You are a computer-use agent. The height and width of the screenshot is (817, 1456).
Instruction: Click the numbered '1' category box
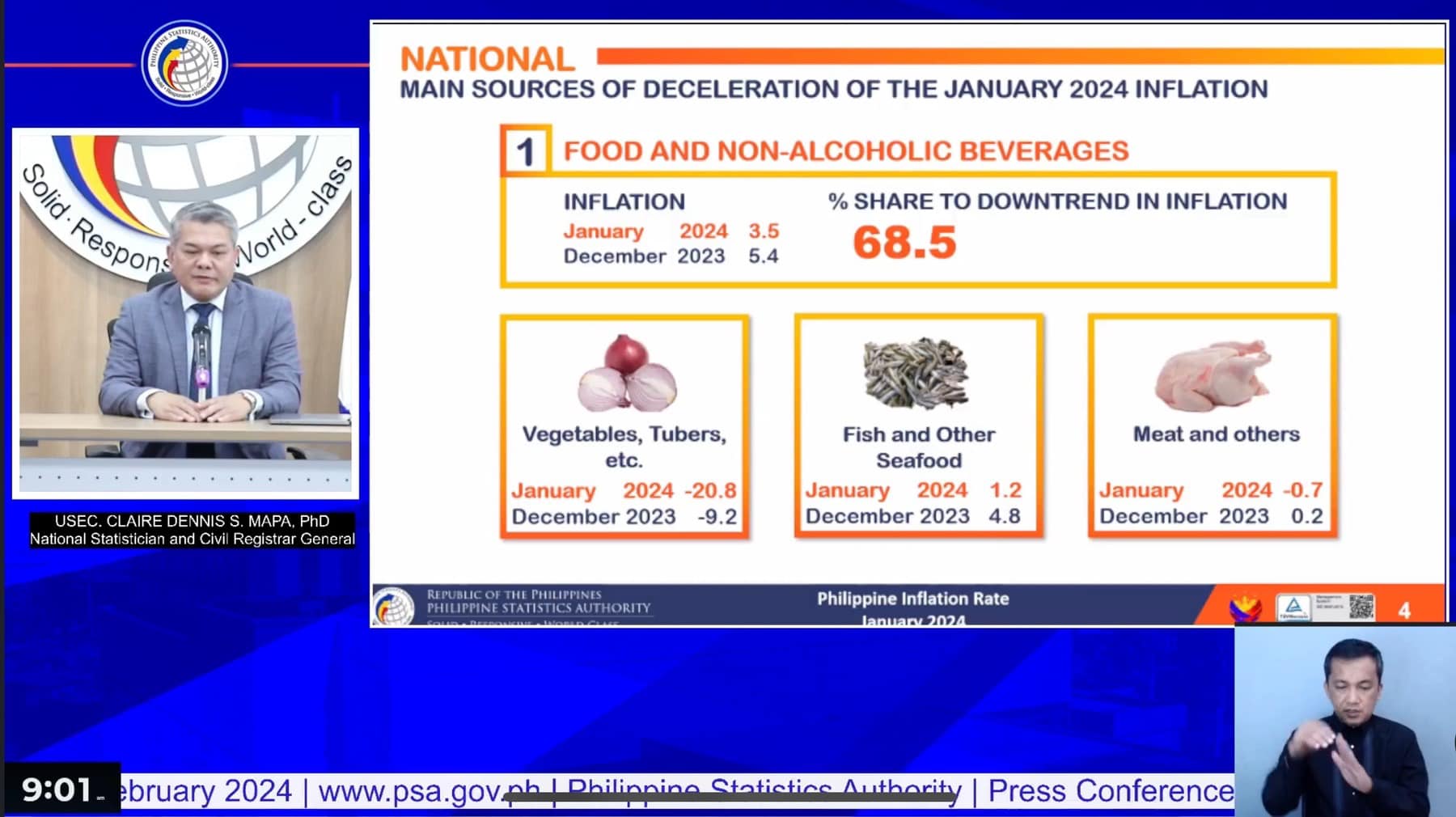point(526,150)
